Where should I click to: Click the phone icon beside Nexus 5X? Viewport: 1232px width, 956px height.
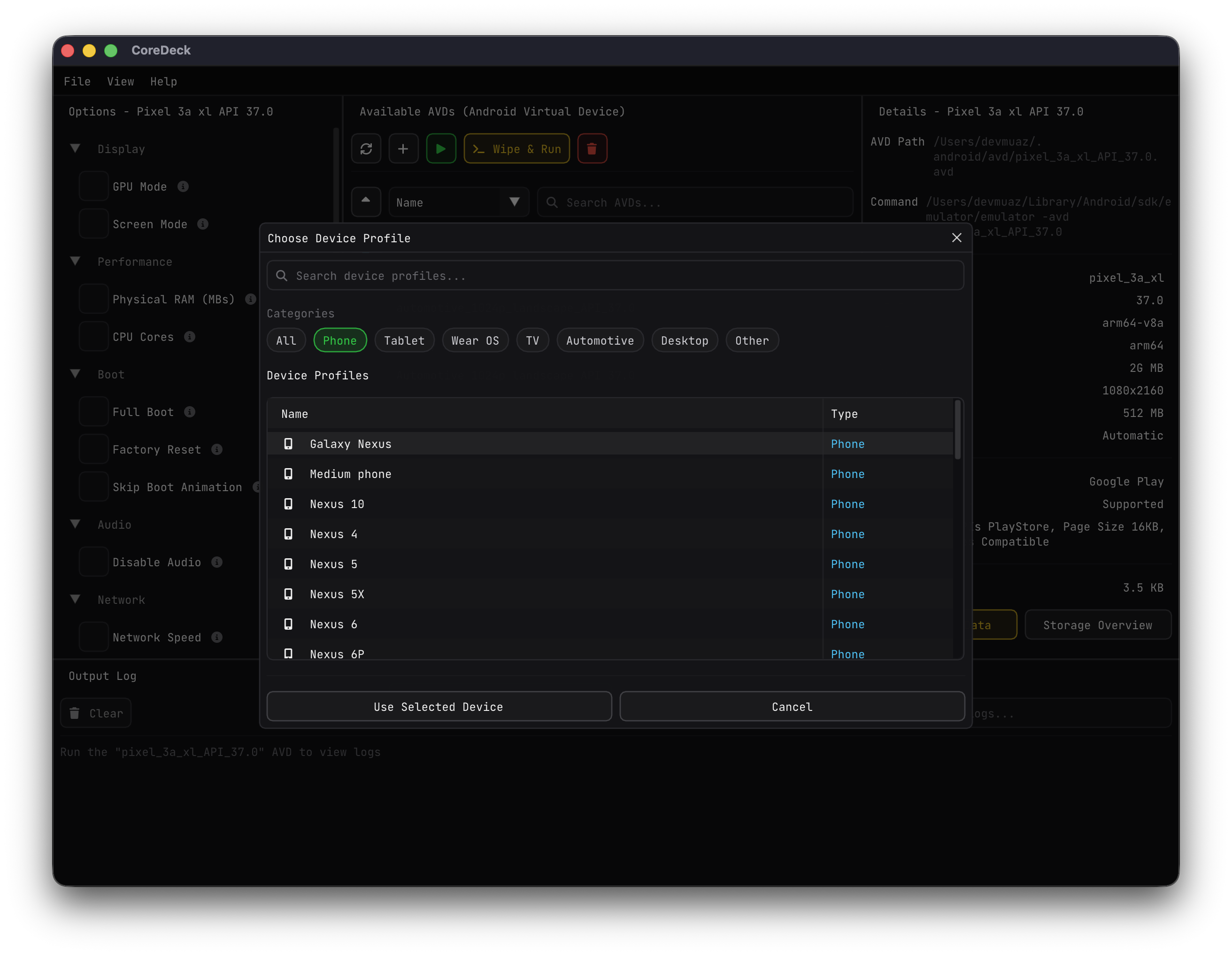coord(288,594)
